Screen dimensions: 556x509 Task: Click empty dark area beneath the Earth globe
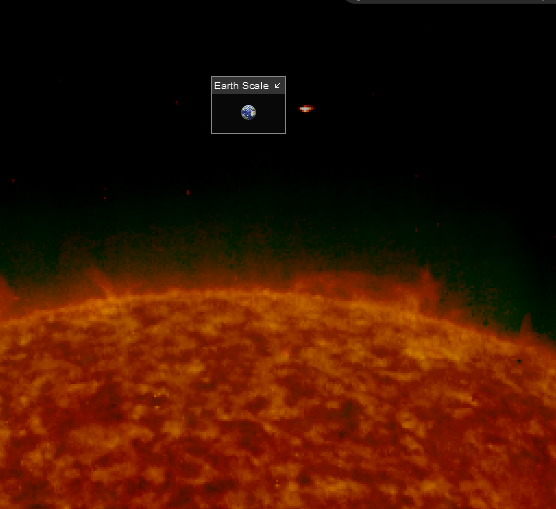(x=248, y=127)
